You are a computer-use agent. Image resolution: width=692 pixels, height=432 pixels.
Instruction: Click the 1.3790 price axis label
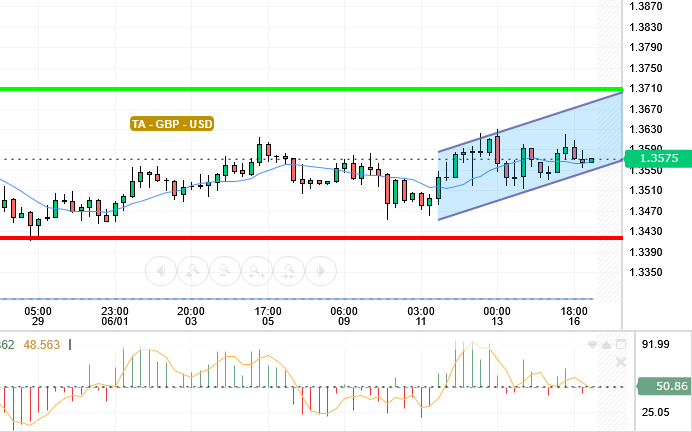point(646,47)
